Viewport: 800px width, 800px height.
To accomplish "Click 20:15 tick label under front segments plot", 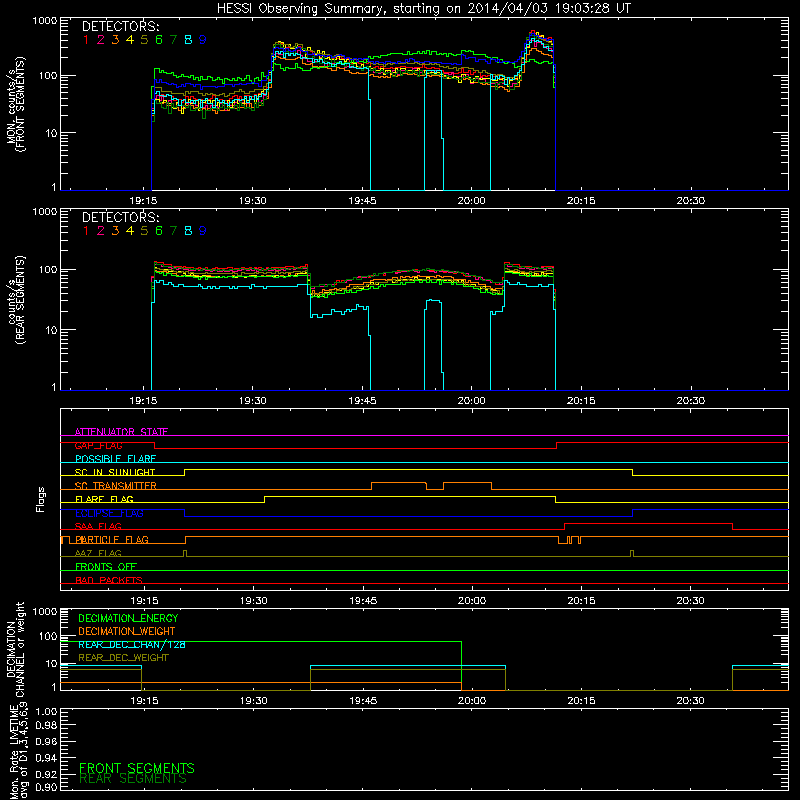I will click(x=581, y=201).
